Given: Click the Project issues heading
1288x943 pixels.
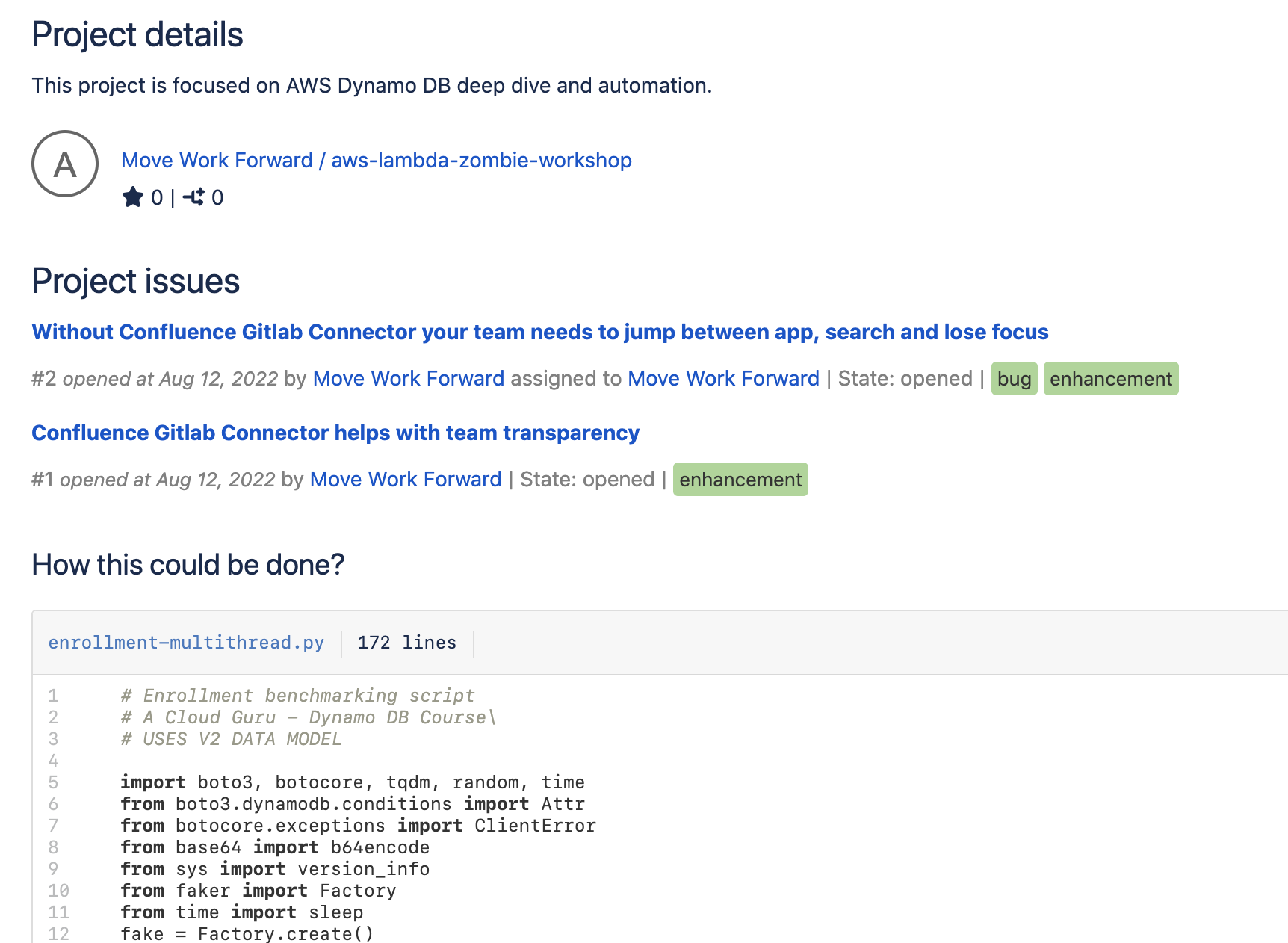Looking at the screenshot, I should click(135, 281).
